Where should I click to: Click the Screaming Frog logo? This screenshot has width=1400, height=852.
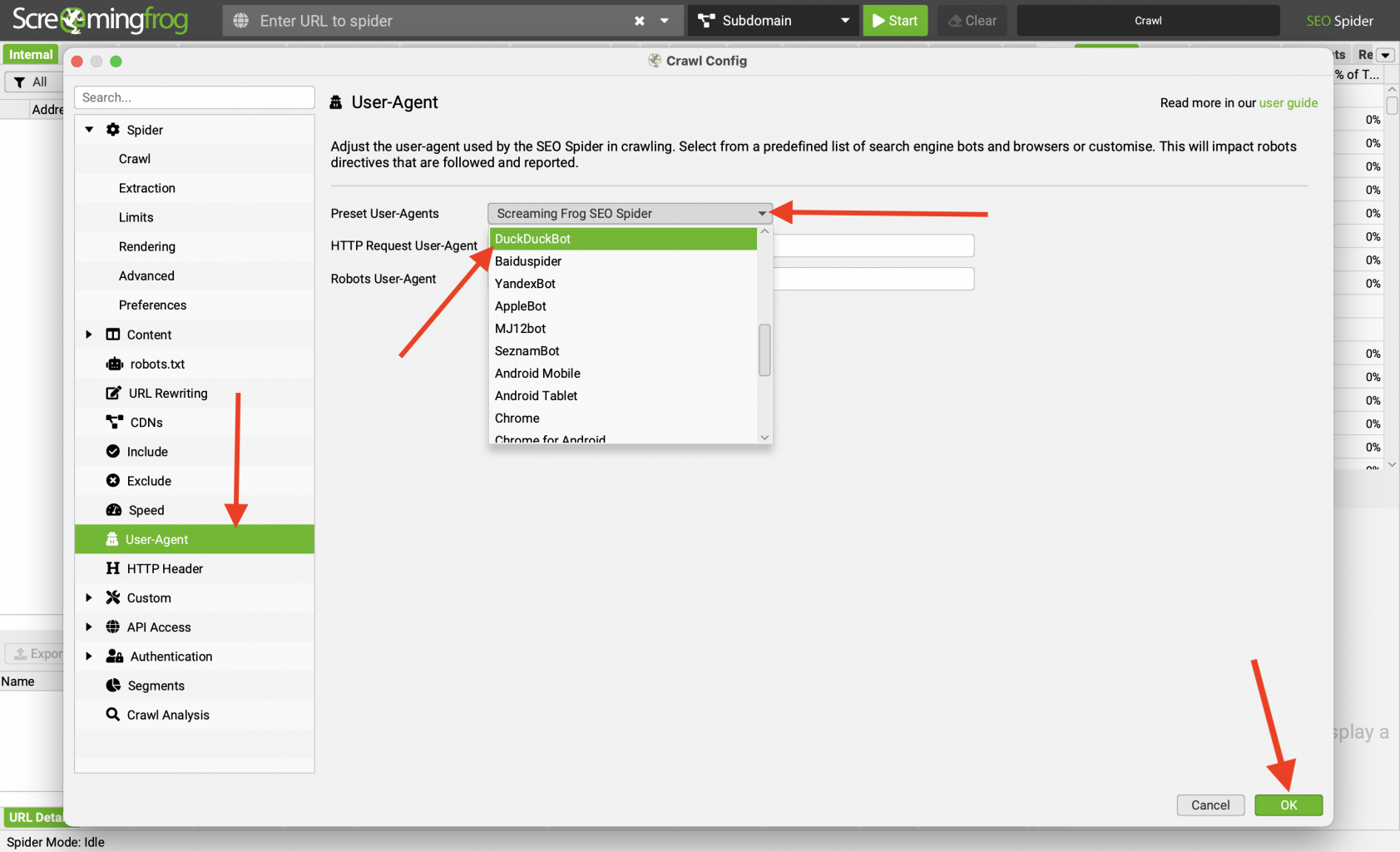click(100, 19)
